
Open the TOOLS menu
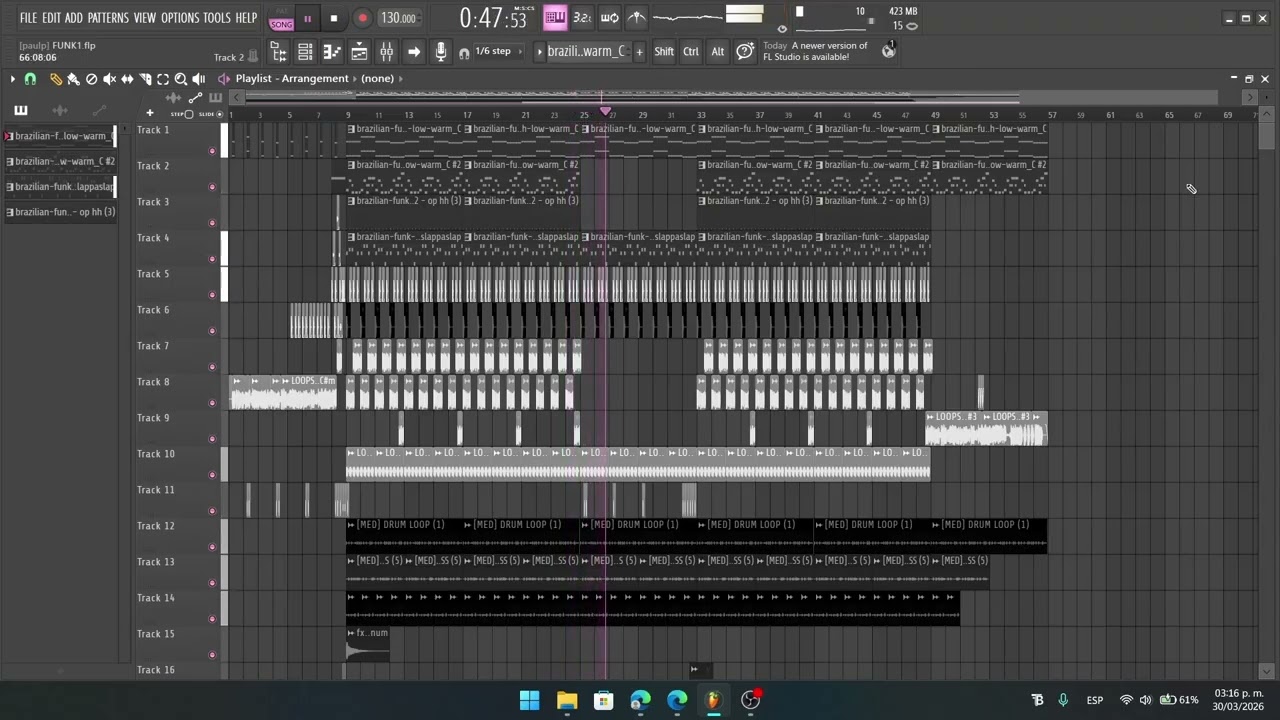[x=217, y=18]
